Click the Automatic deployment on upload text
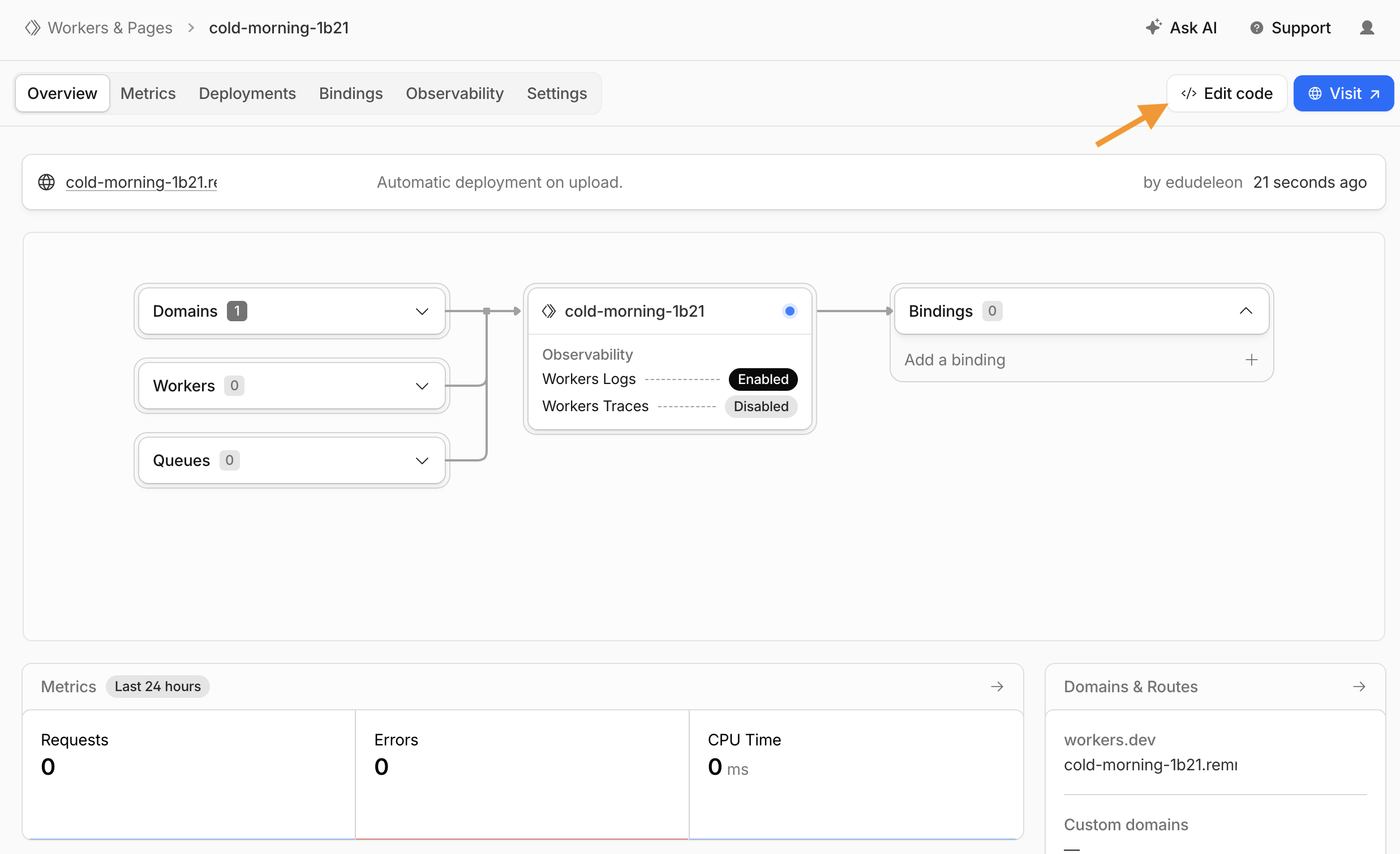1400x854 pixels. pyautogui.click(x=500, y=182)
